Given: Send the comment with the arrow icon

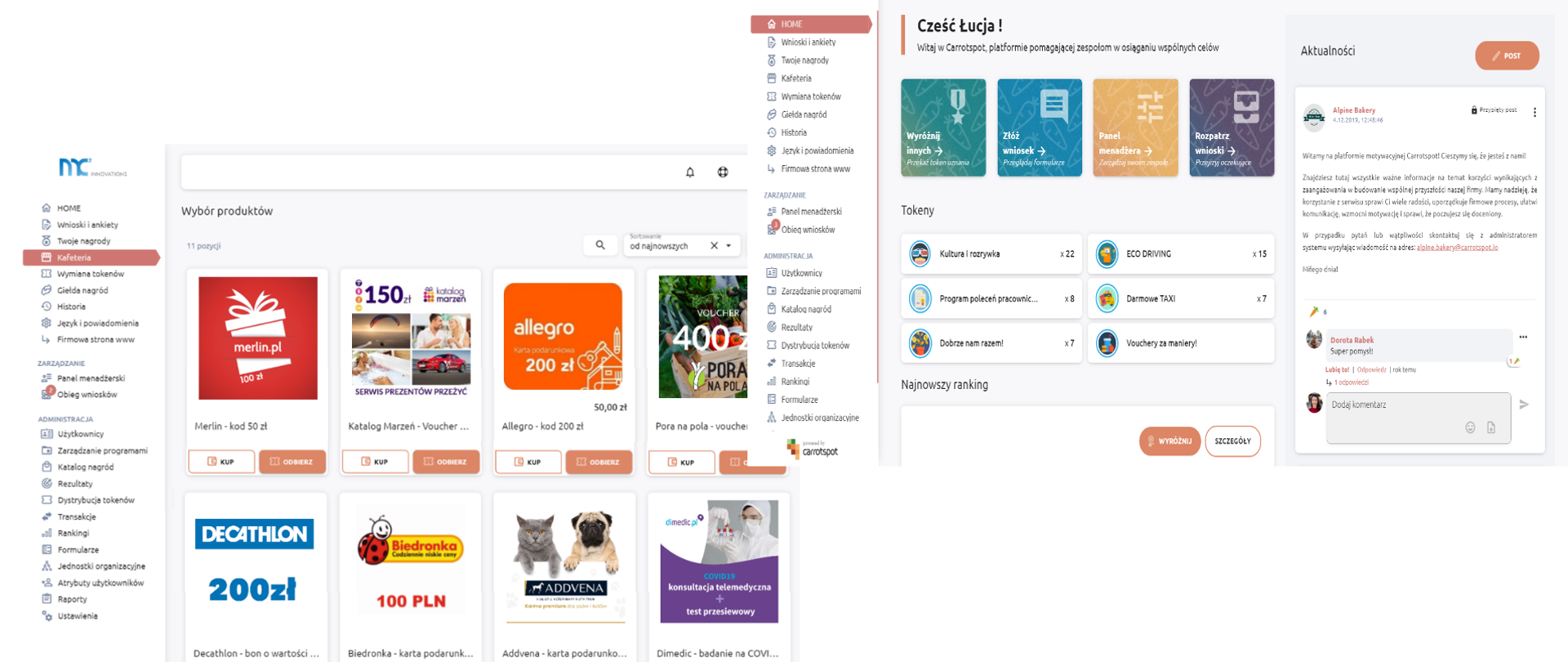Looking at the screenshot, I should click(x=1524, y=405).
